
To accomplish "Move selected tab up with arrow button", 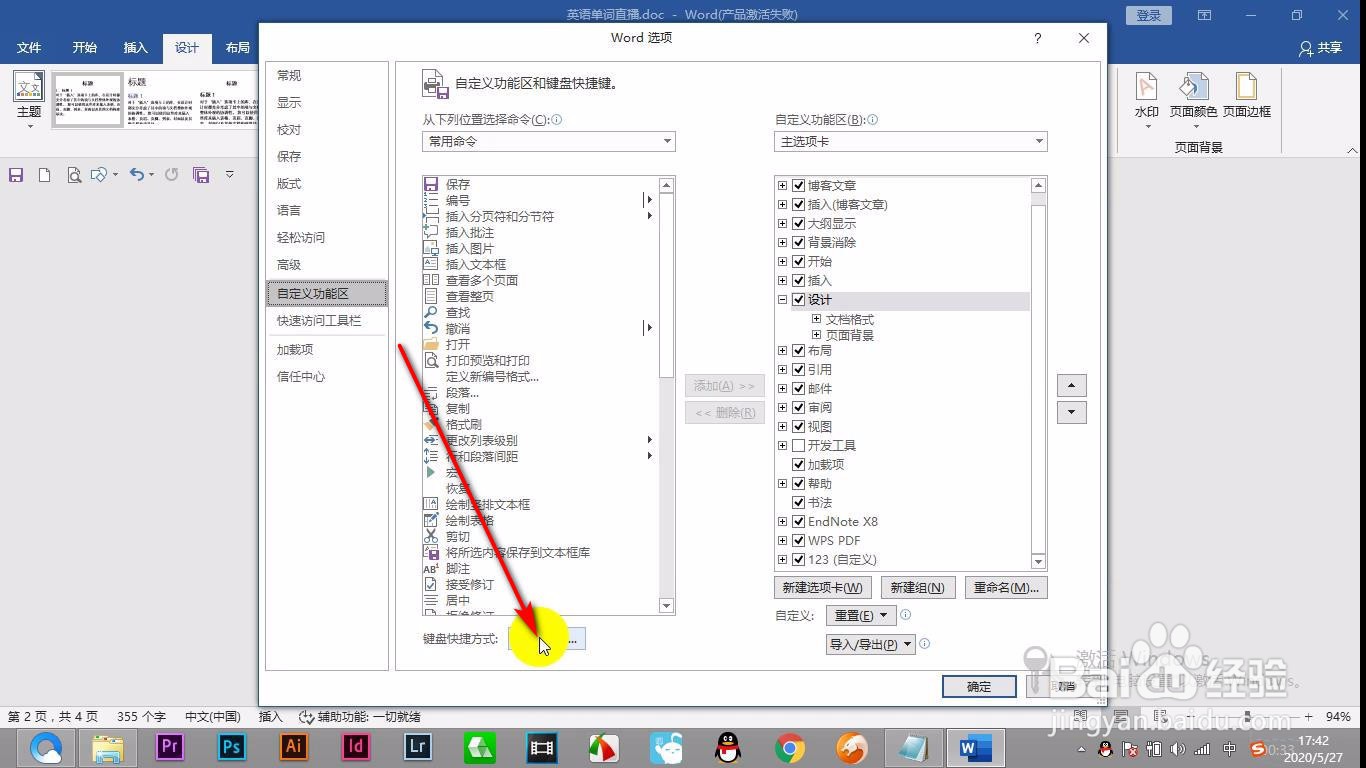I will tap(1071, 385).
